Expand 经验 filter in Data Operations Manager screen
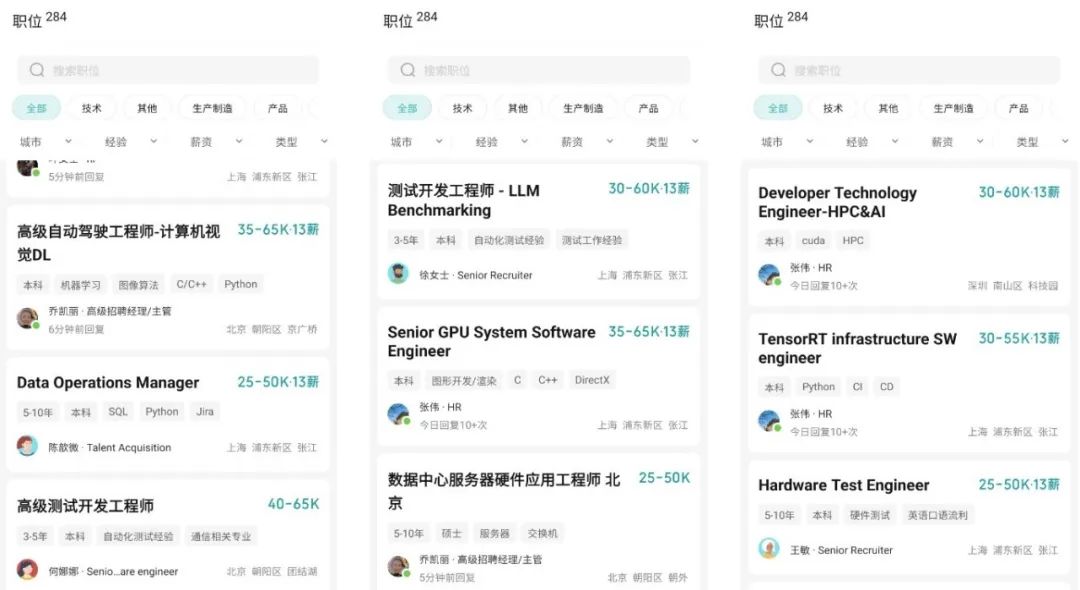 pos(131,142)
